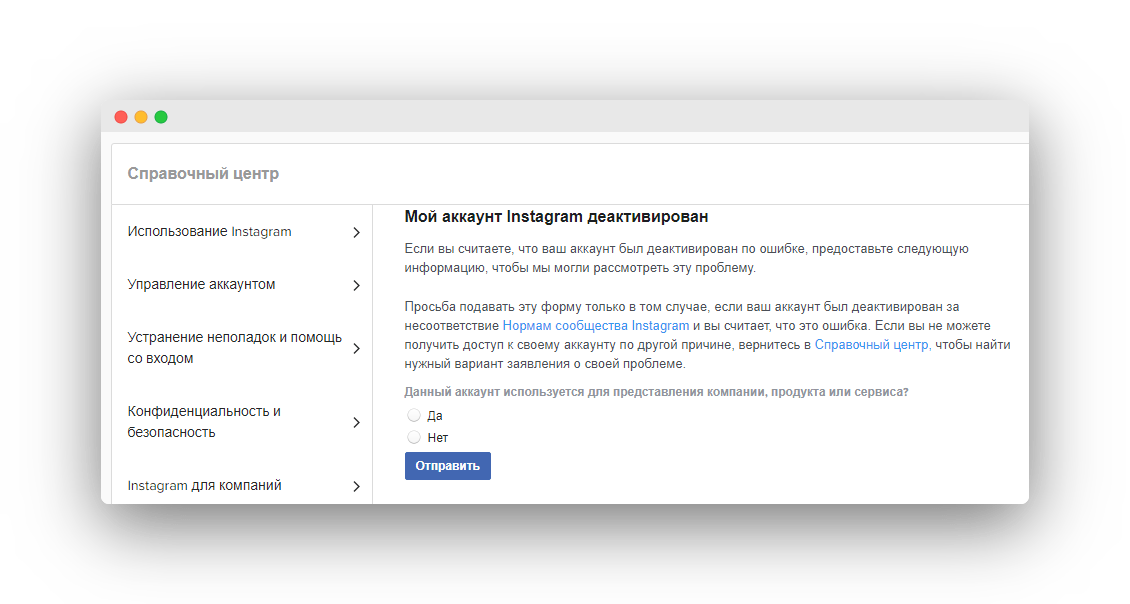This screenshot has width=1130, height=604.
Task: Click the "Справочный центр" page header
Action: (x=203, y=174)
